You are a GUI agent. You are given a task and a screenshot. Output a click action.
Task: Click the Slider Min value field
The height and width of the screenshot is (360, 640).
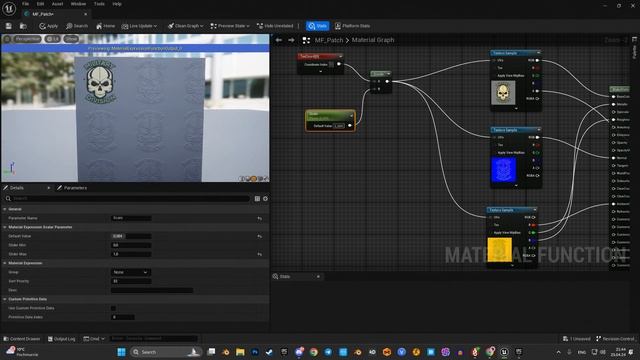pyautogui.click(x=131, y=245)
